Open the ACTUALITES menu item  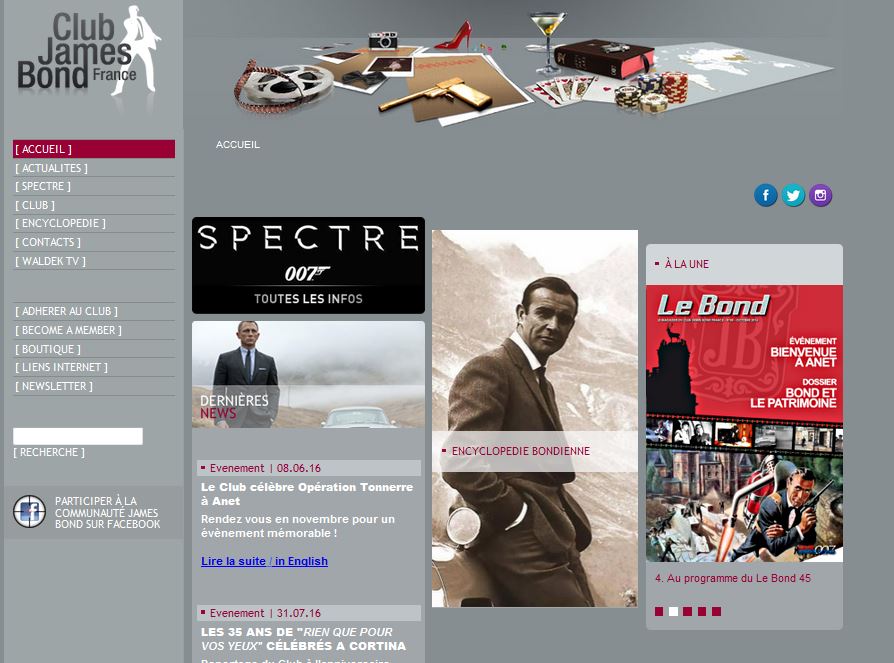tap(51, 168)
